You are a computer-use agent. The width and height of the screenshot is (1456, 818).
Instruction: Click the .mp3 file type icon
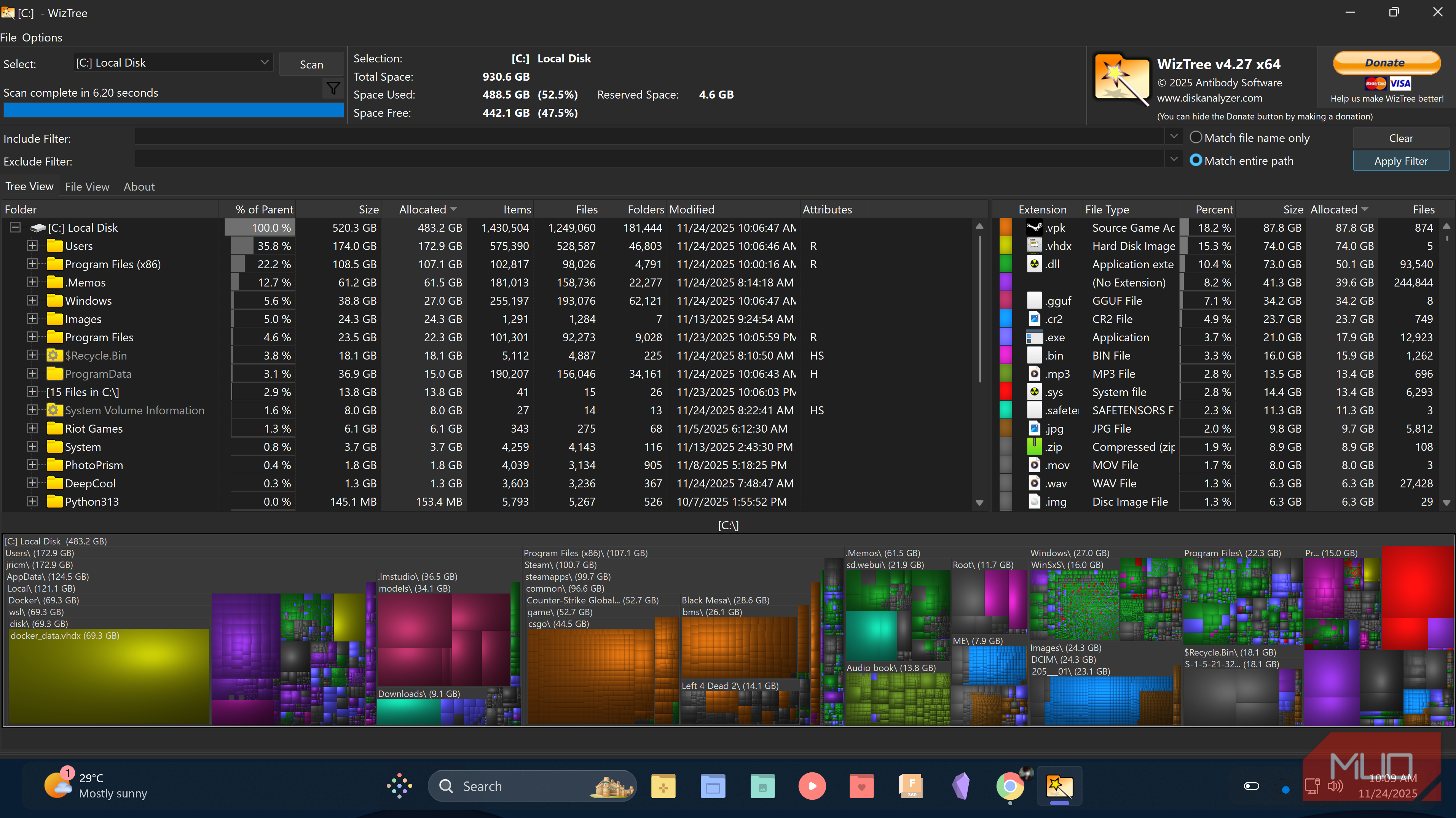click(x=1034, y=373)
